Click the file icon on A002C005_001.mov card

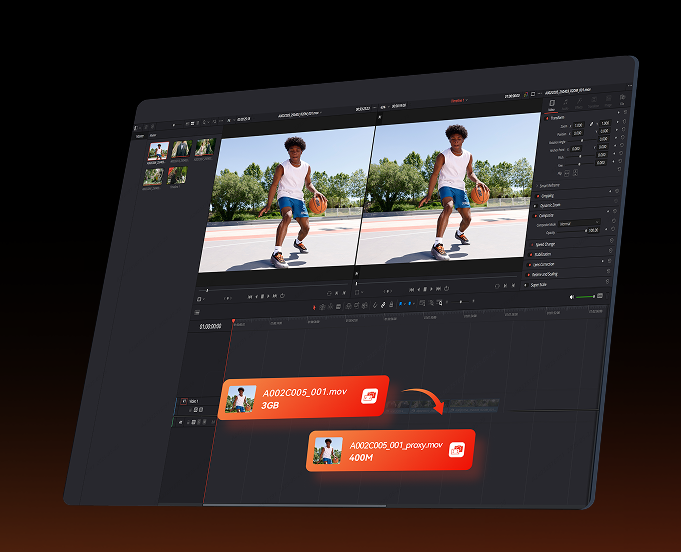coord(369,397)
